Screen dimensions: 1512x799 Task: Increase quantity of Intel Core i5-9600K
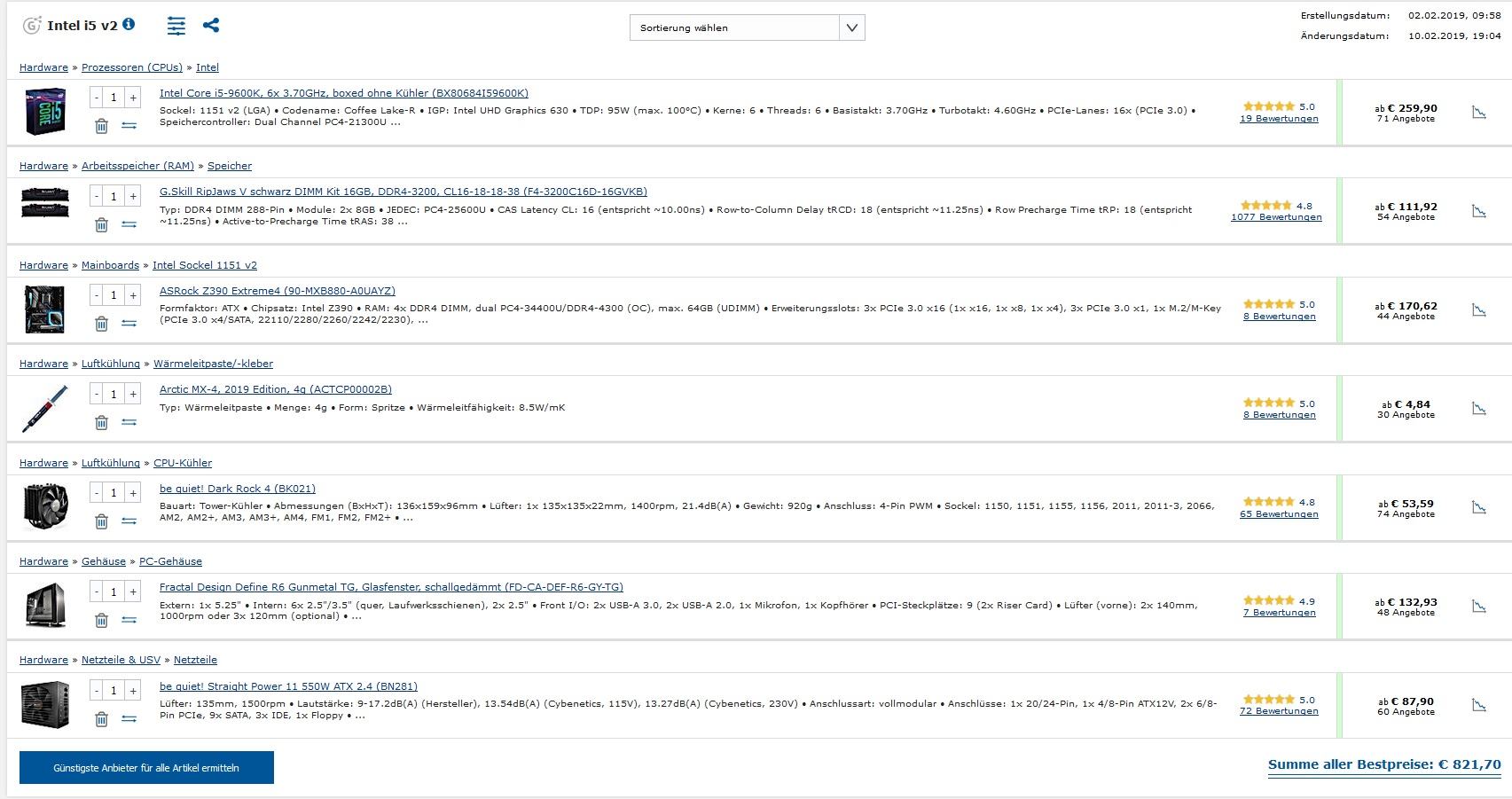pos(132,98)
